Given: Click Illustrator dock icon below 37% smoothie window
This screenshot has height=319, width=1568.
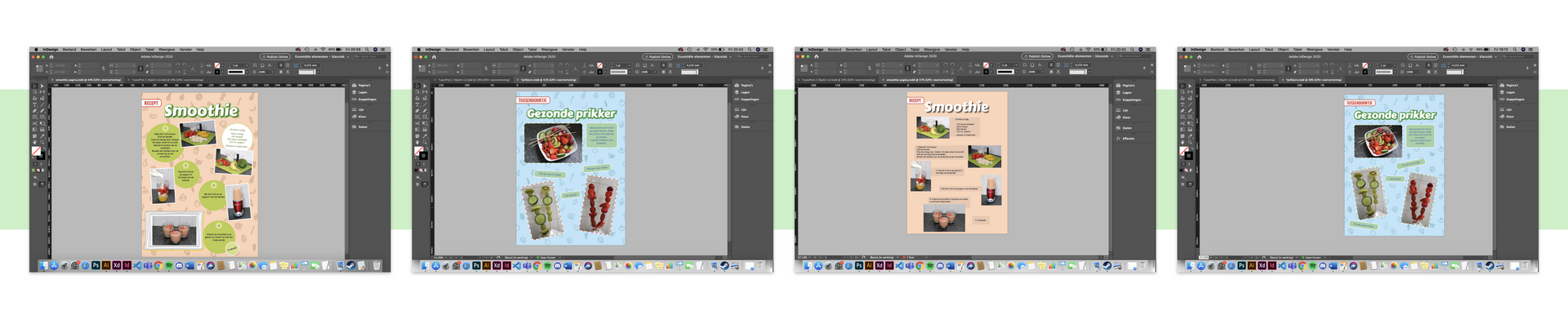Looking at the screenshot, I should [869, 265].
